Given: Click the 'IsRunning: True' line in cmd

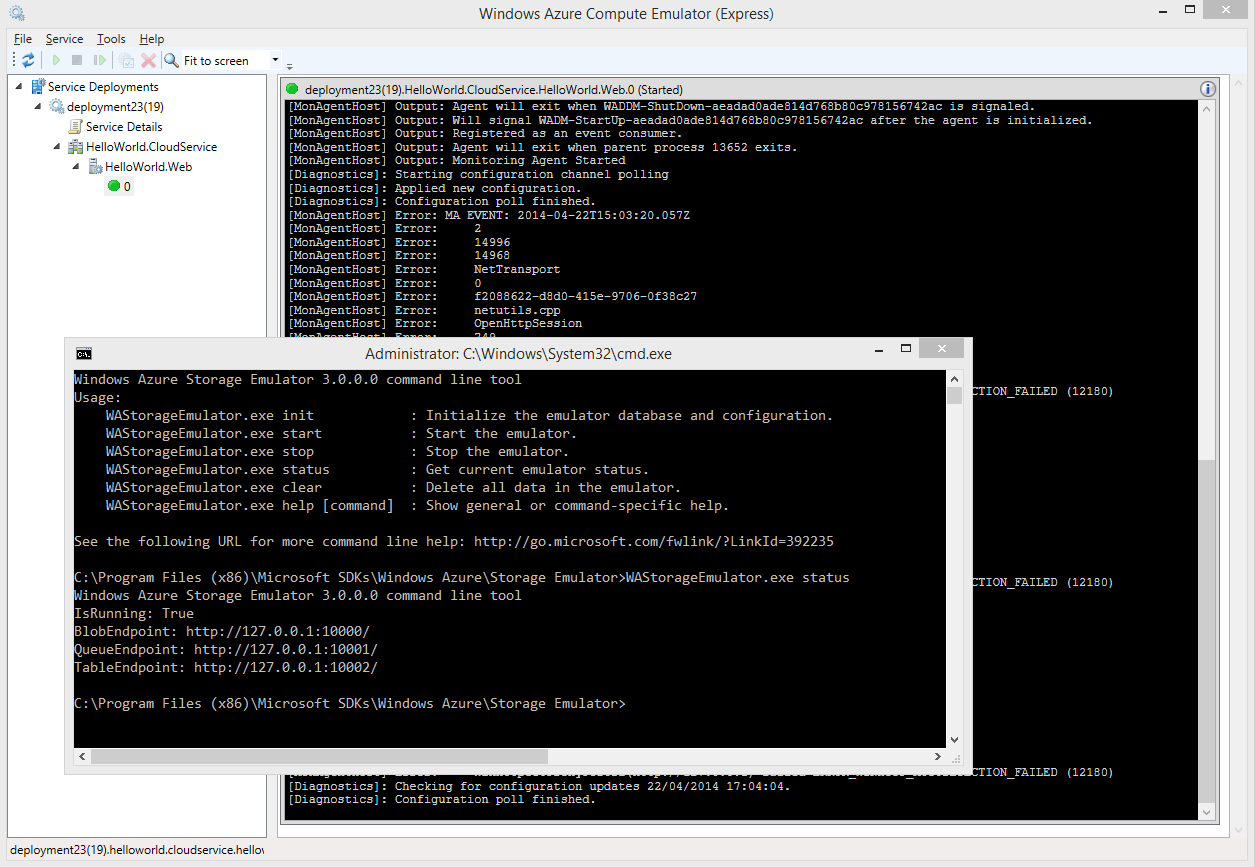Looking at the screenshot, I should (134, 613).
